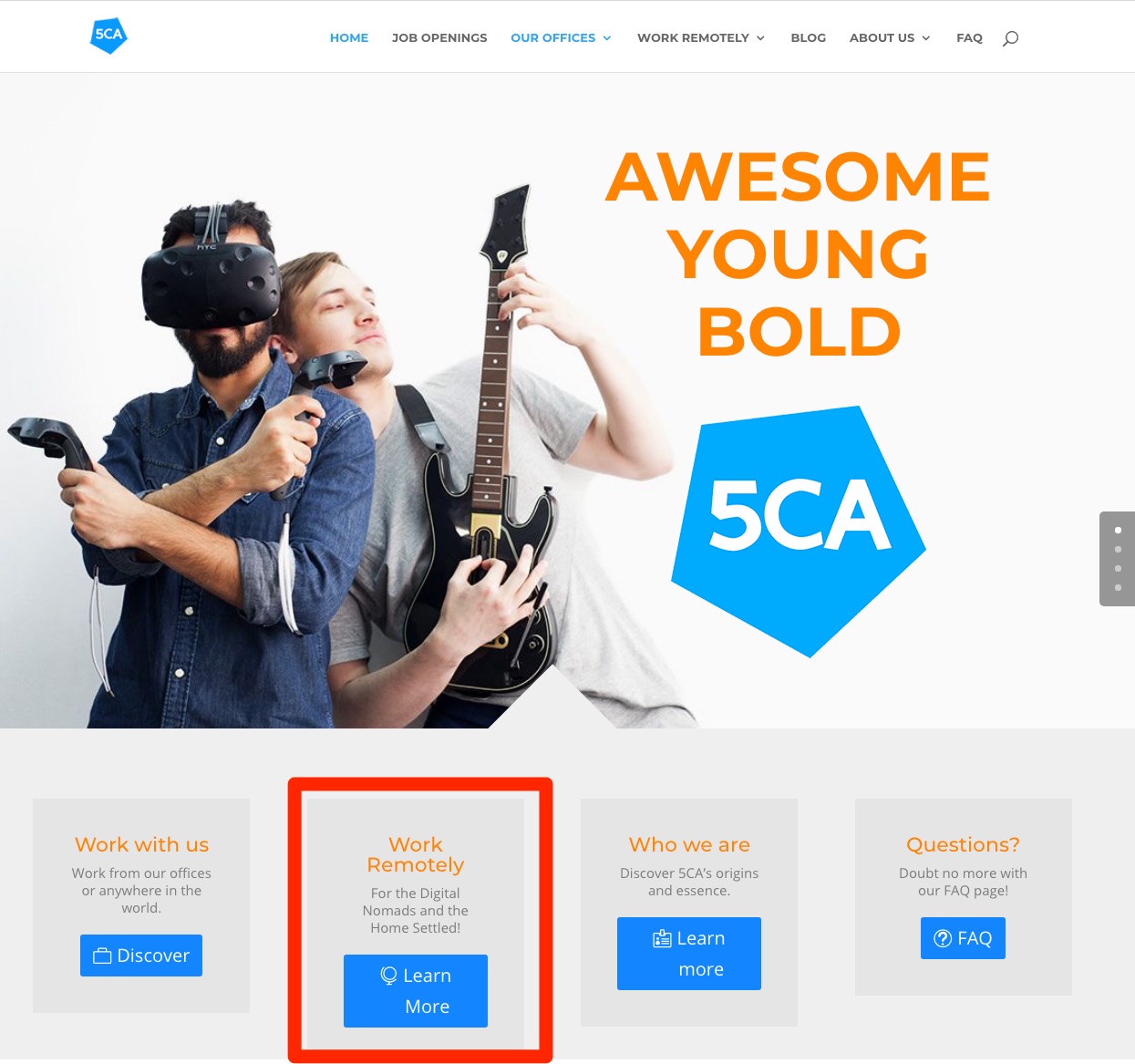Go to the Blog menu item

pyautogui.click(x=809, y=37)
